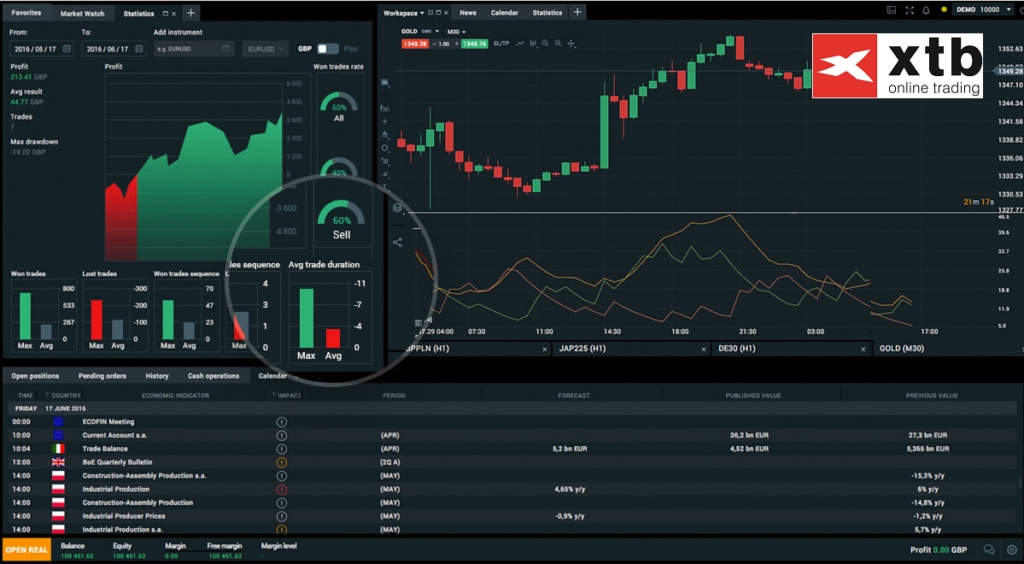Open settings gear in bottom right

1012,550
